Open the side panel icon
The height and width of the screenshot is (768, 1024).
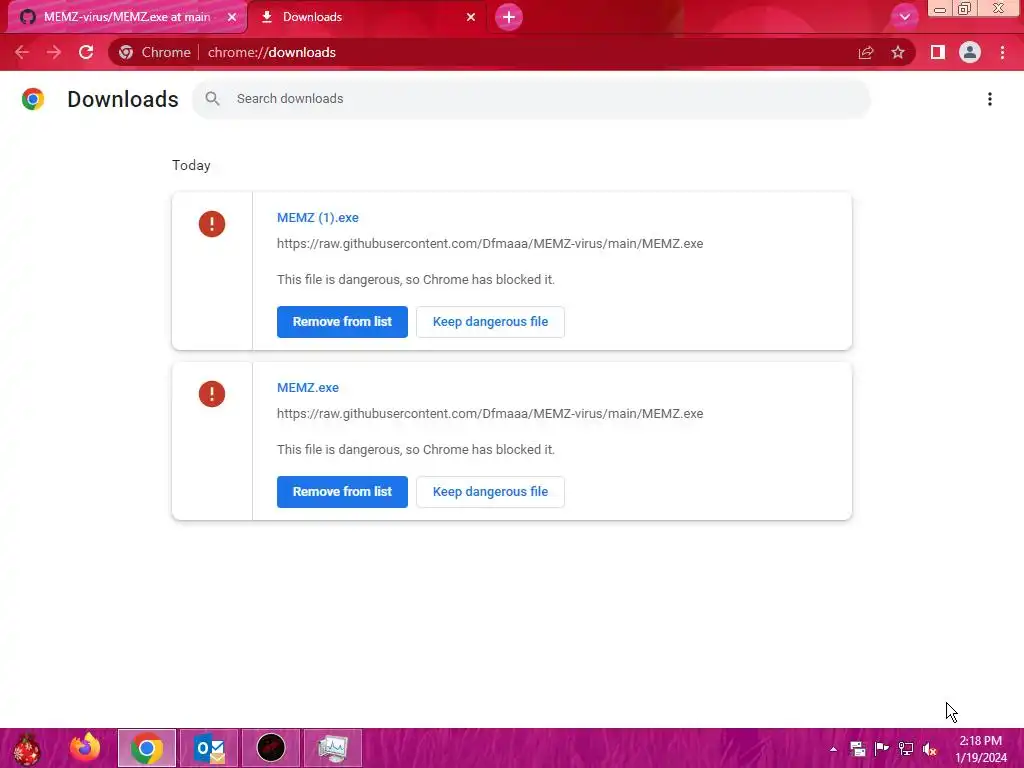coord(938,52)
